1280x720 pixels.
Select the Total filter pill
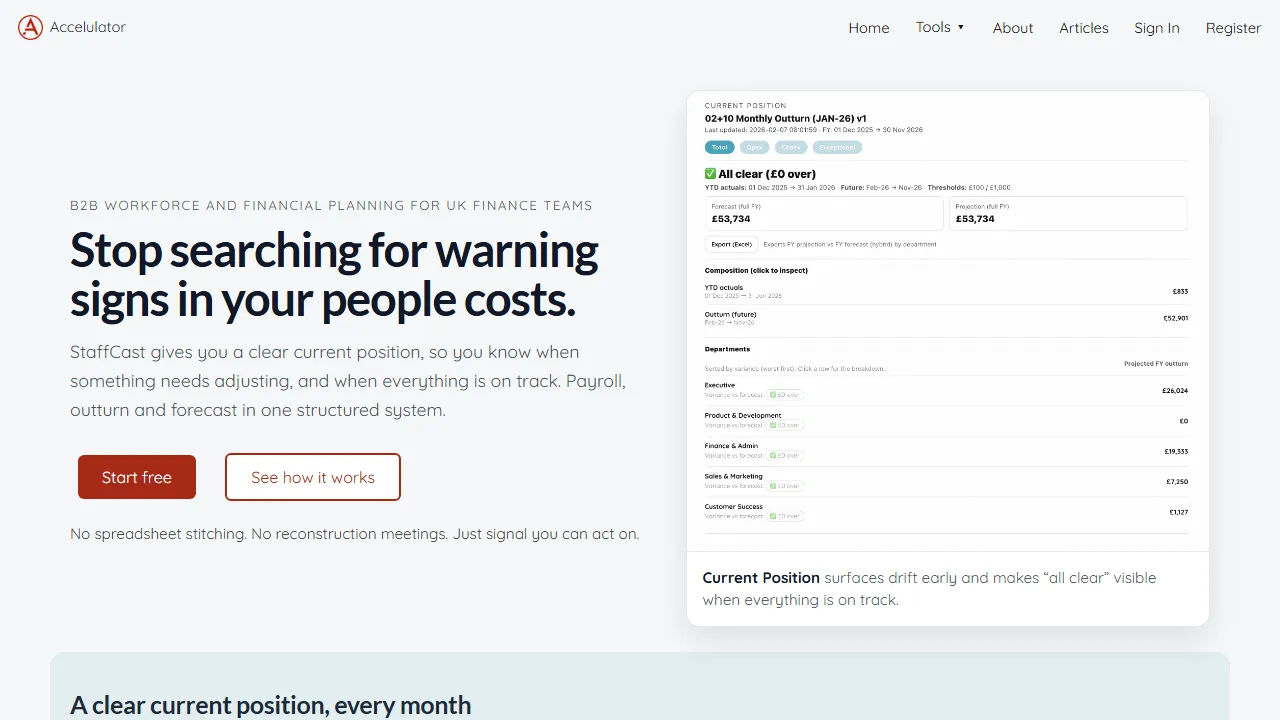coord(719,147)
